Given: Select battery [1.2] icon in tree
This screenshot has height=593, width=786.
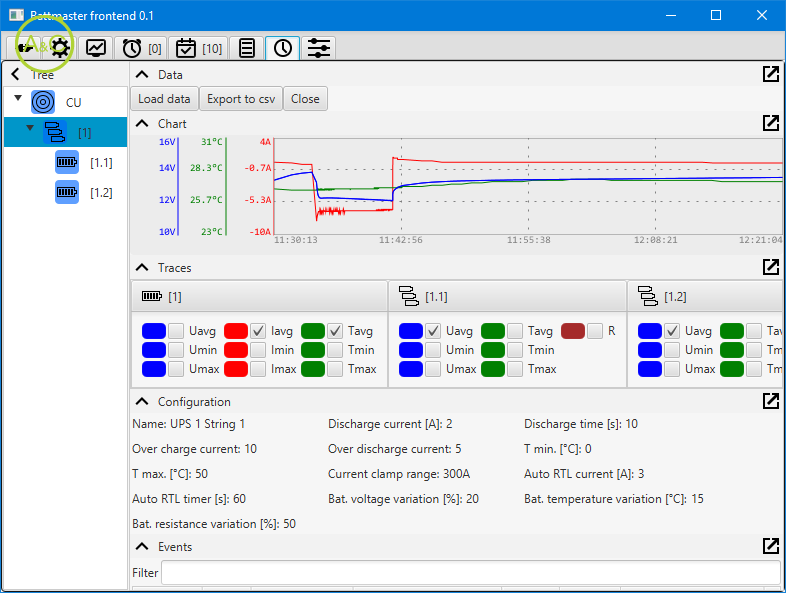Looking at the screenshot, I should (67, 192).
